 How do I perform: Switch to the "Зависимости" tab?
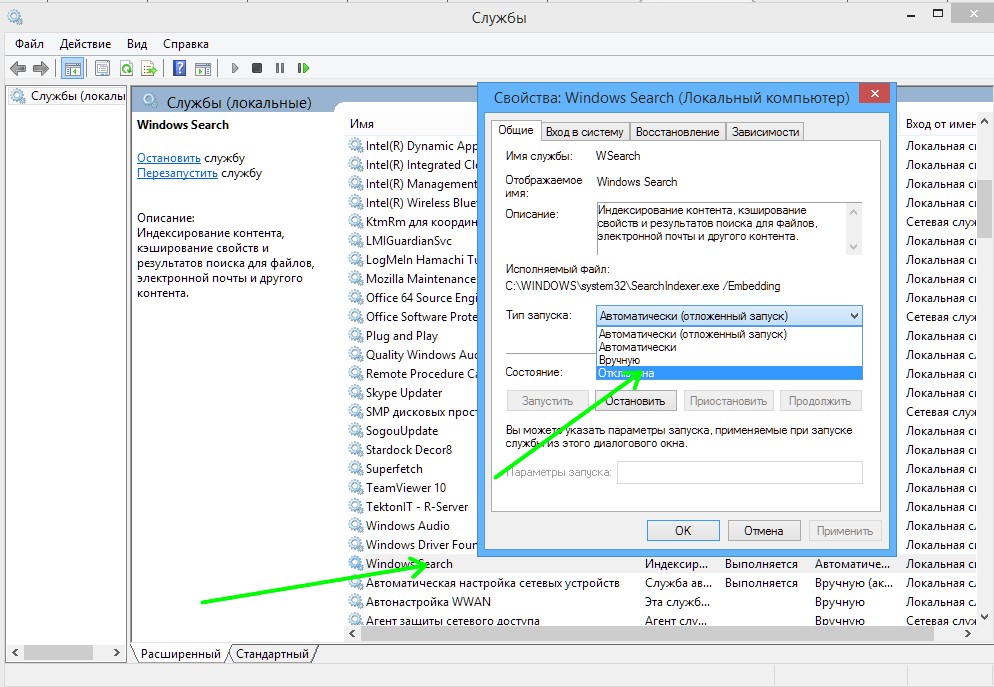[765, 132]
